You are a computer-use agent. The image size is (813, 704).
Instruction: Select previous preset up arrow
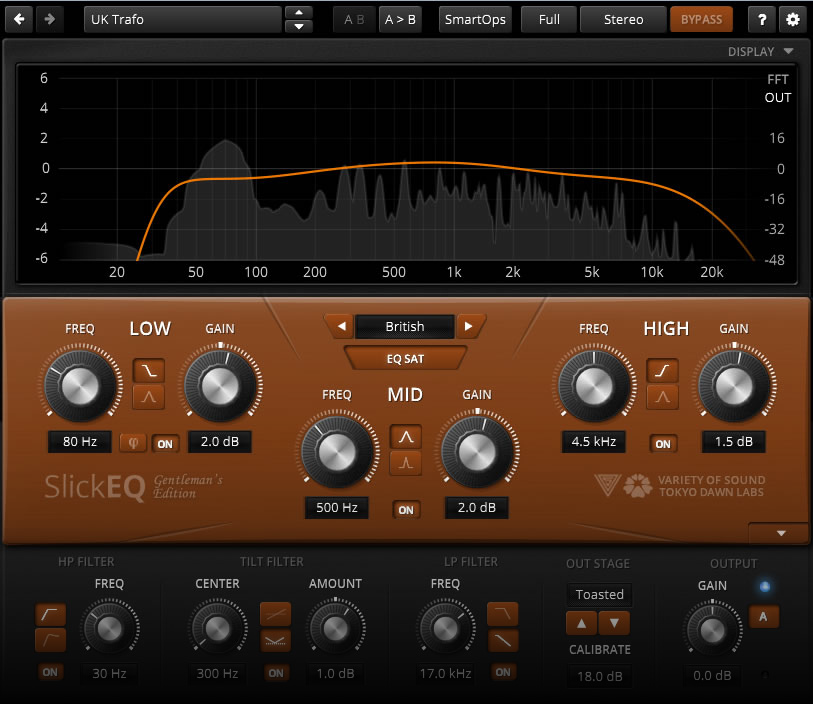(299, 12)
